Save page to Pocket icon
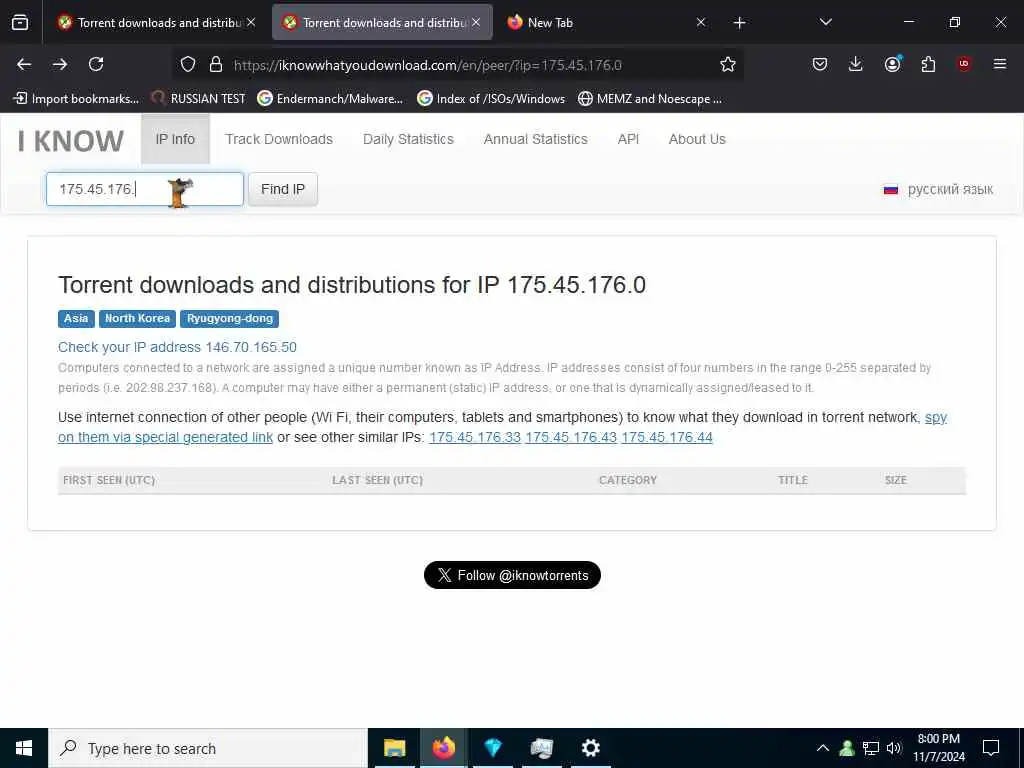The width and height of the screenshot is (1024, 768). click(x=820, y=64)
